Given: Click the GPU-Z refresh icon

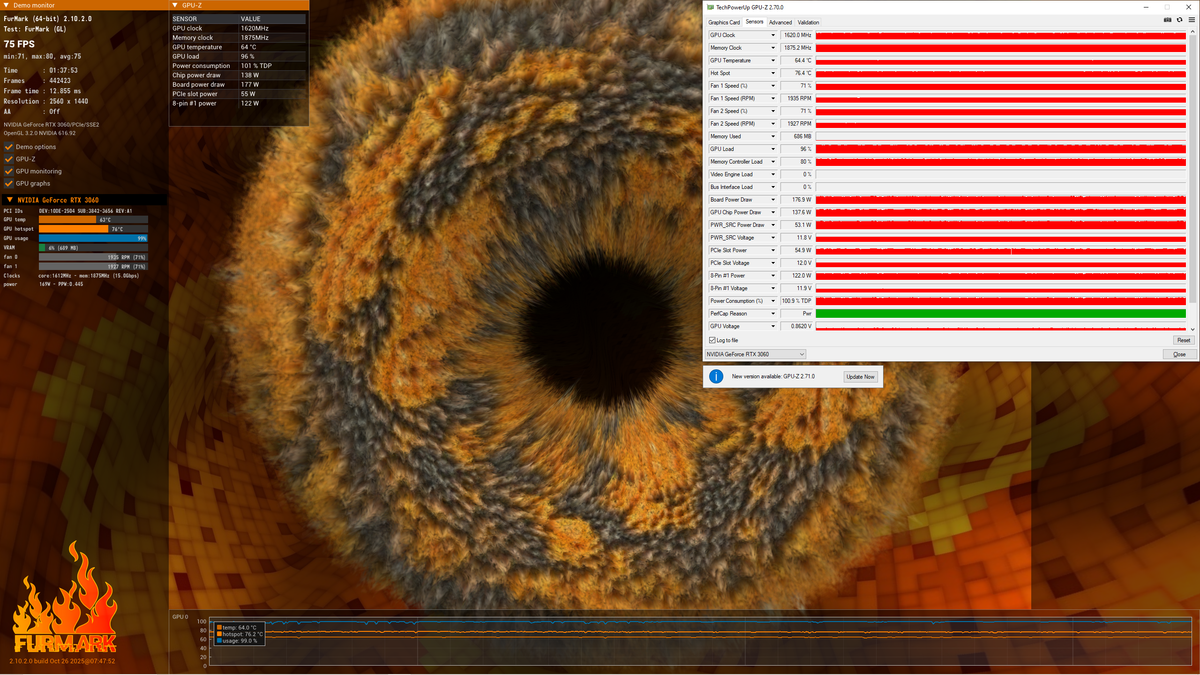Looking at the screenshot, I should point(1178,20).
